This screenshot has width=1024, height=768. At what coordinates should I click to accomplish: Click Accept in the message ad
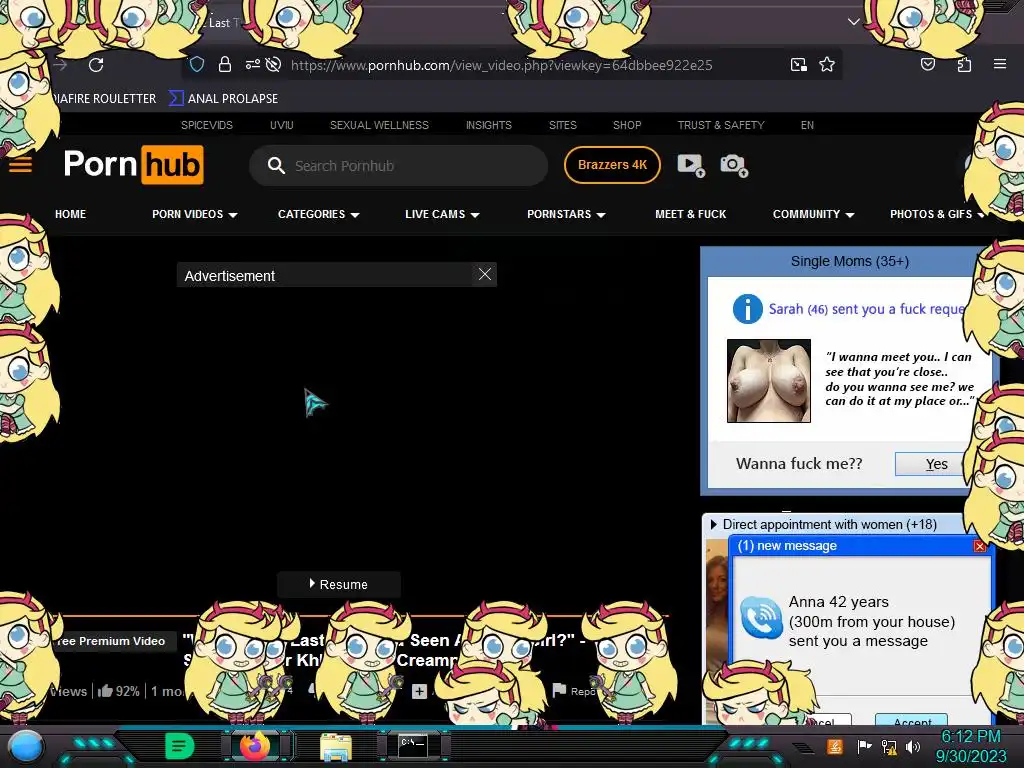coord(912,721)
